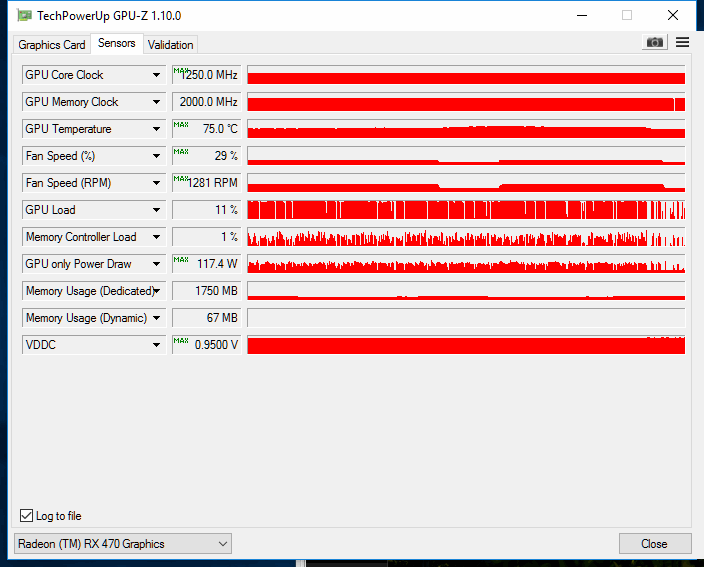Click the Memory Usage (Dedicated) graph

(x=466, y=291)
